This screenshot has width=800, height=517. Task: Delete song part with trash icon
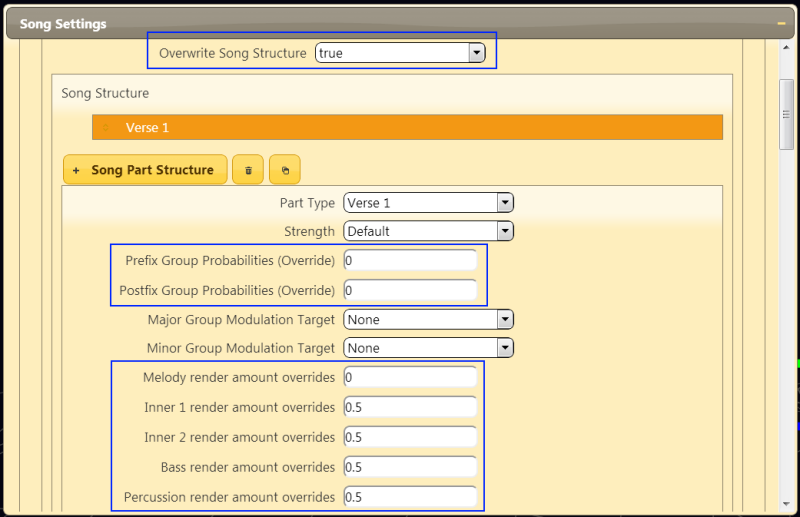point(248,169)
